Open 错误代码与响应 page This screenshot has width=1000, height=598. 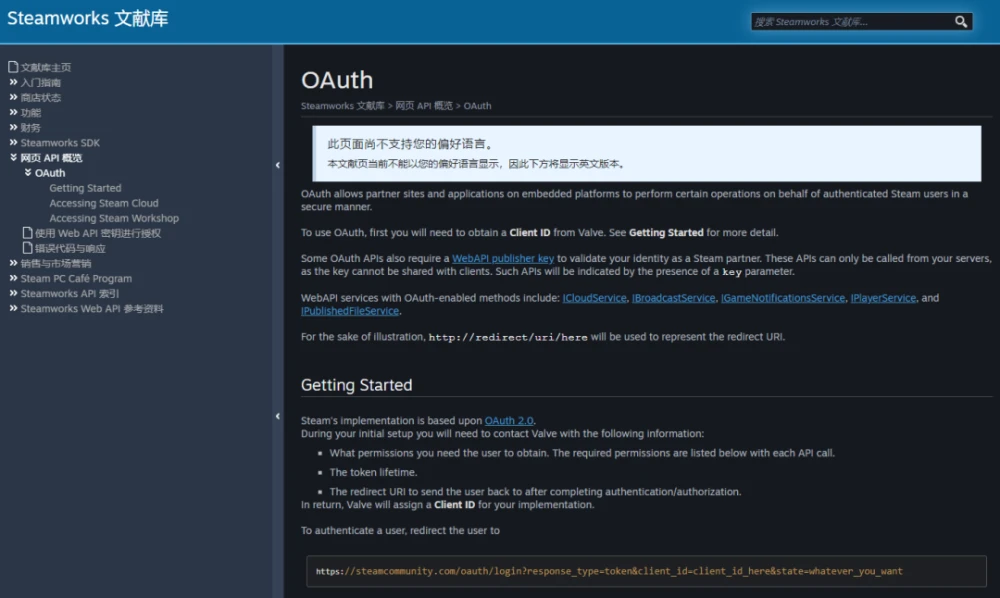[x=70, y=249]
